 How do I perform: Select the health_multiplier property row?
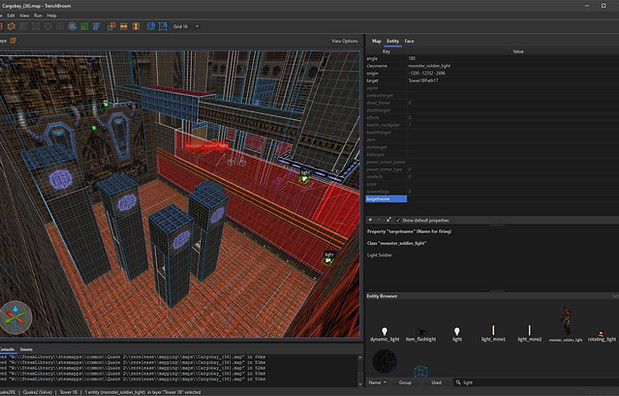[492, 125]
